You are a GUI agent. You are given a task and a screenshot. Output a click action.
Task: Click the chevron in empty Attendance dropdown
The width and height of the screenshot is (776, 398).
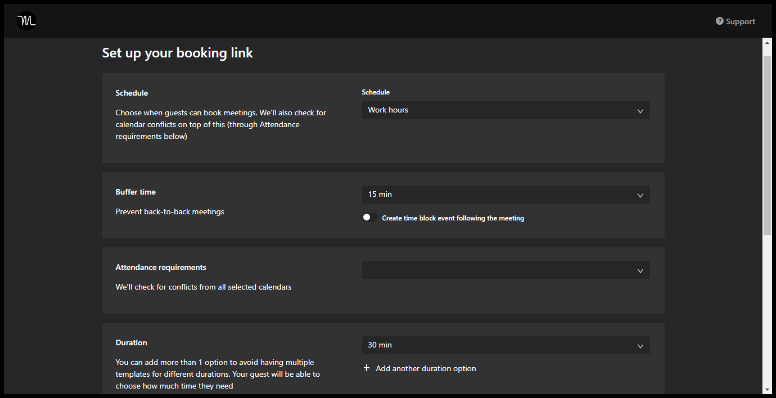[x=640, y=271]
